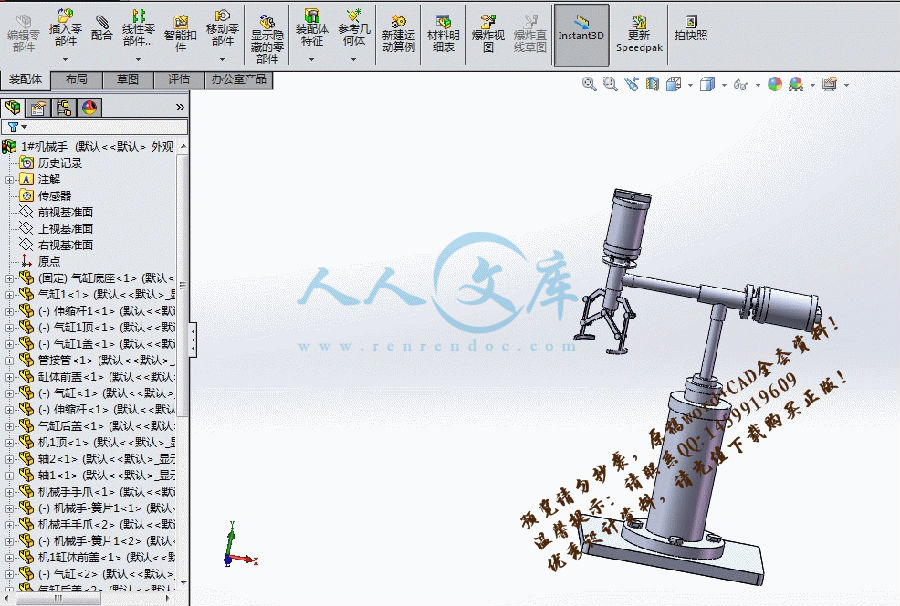This screenshot has width=900, height=606.
Task: Click 显示隐藏的零部件 (Show Hidden Components)
Action: 267,38
